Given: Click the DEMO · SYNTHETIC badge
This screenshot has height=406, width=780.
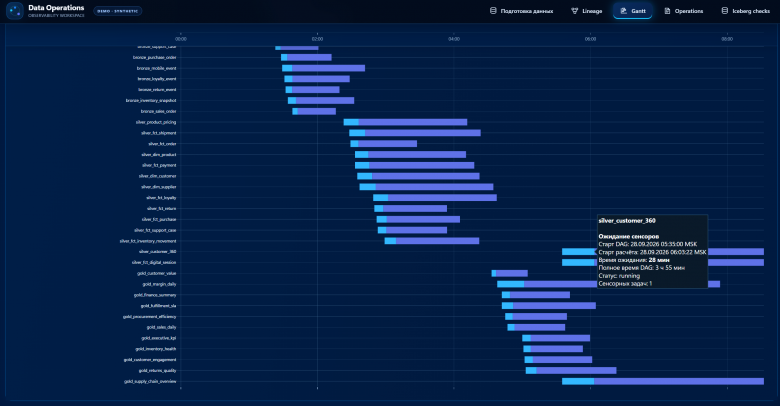Looking at the screenshot, I should click(118, 11).
